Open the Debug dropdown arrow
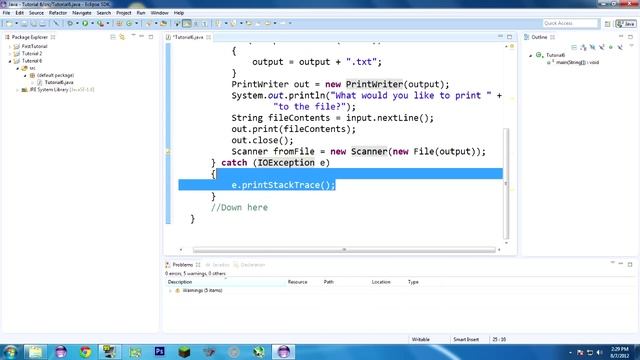 coord(77,24)
